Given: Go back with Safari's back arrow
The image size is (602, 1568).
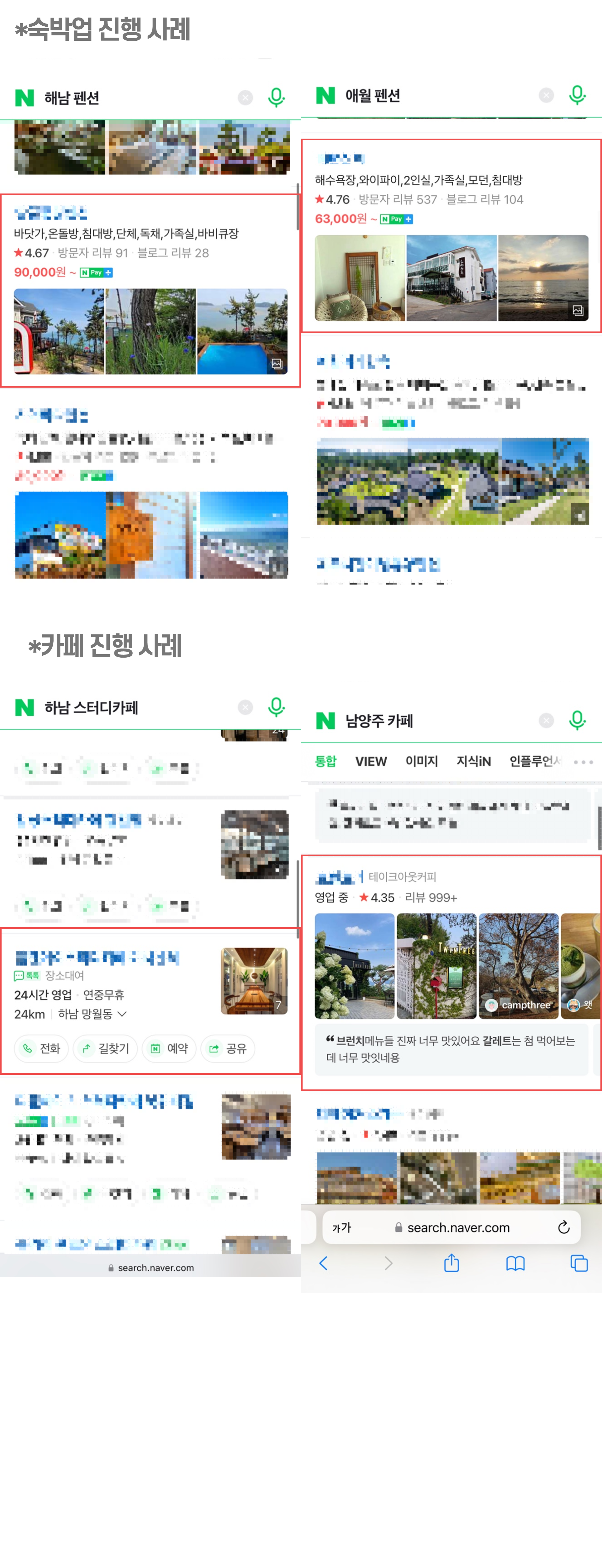Looking at the screenshot, I should click(x=324, y=1263).
